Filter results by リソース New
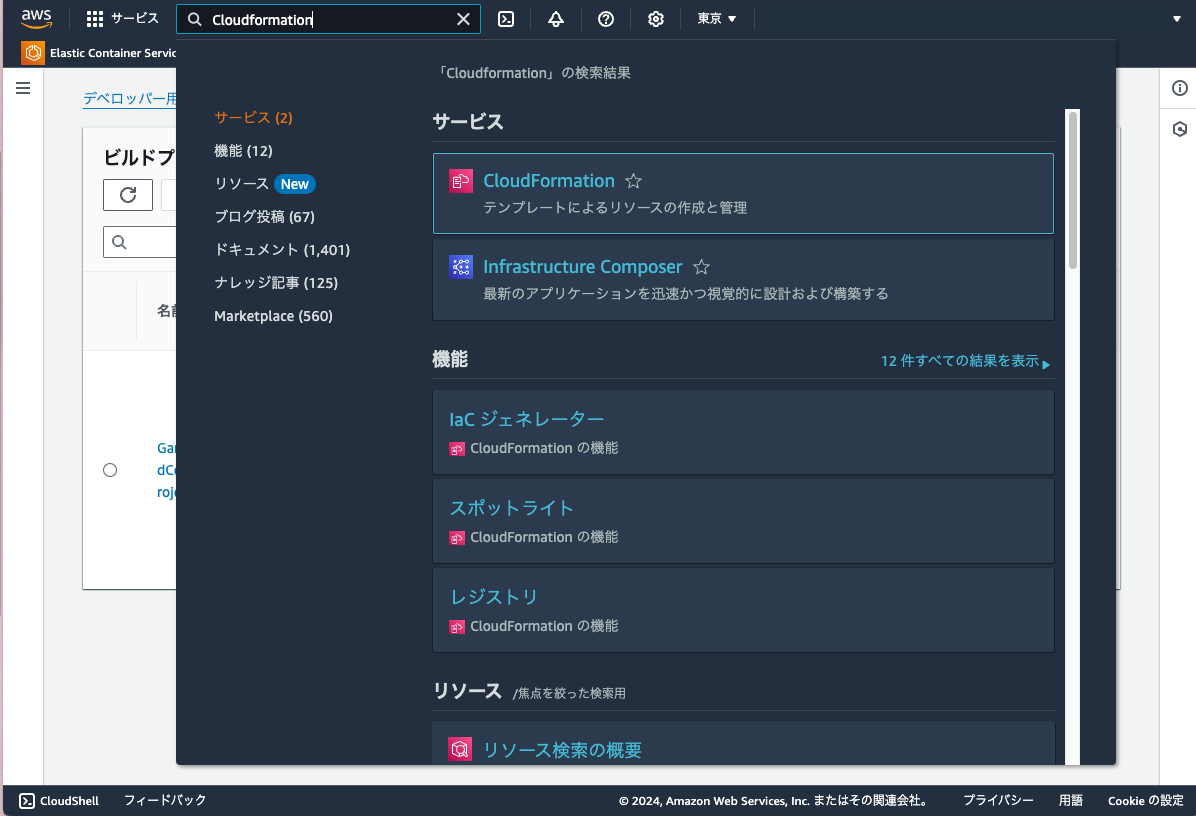Viewport: 1196px width, 816px height. pyautogui.click(x=264, y=184)
